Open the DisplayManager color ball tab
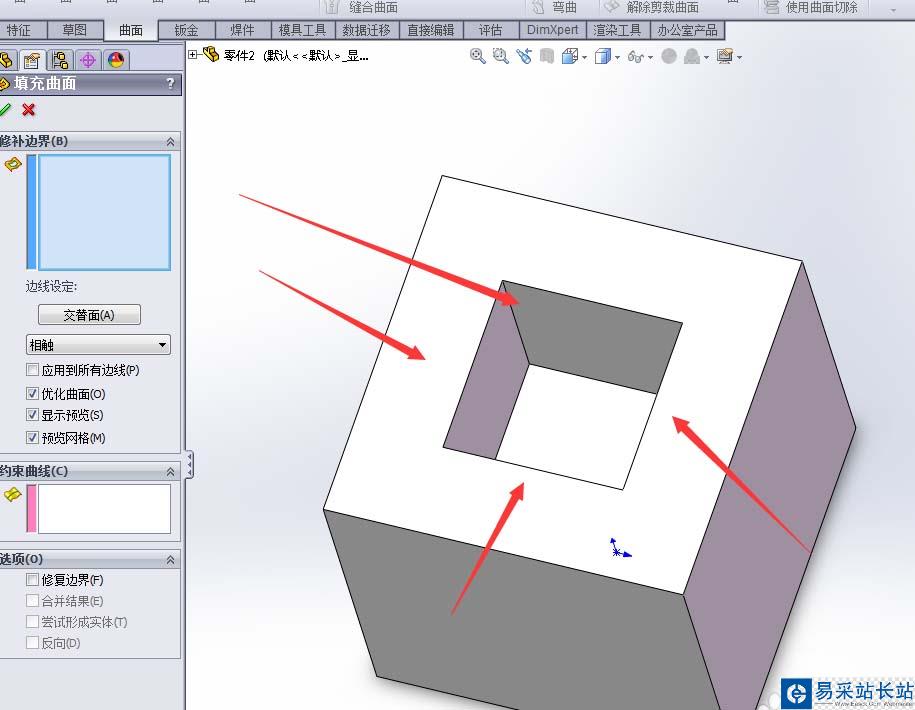 point(116,60)
